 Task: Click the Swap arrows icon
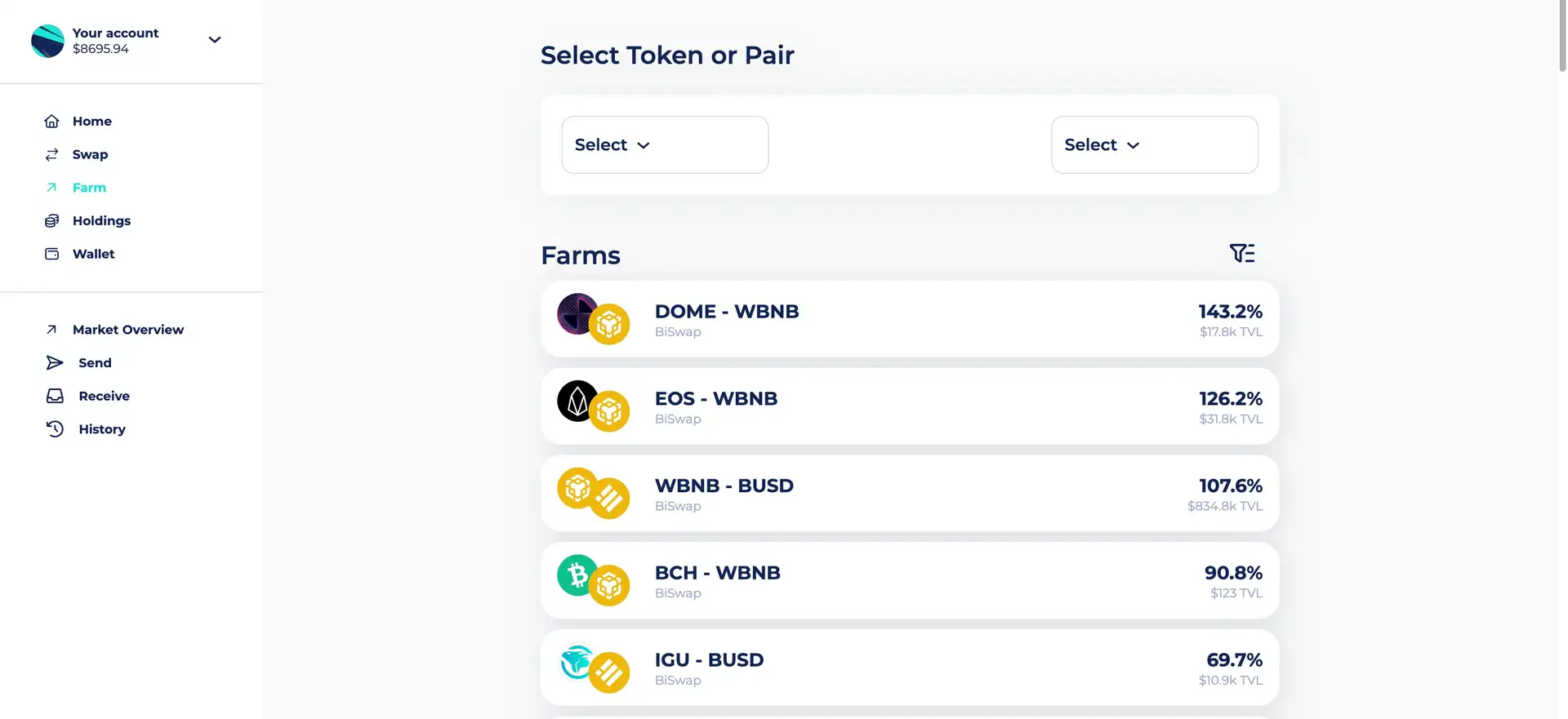(51, 155)
